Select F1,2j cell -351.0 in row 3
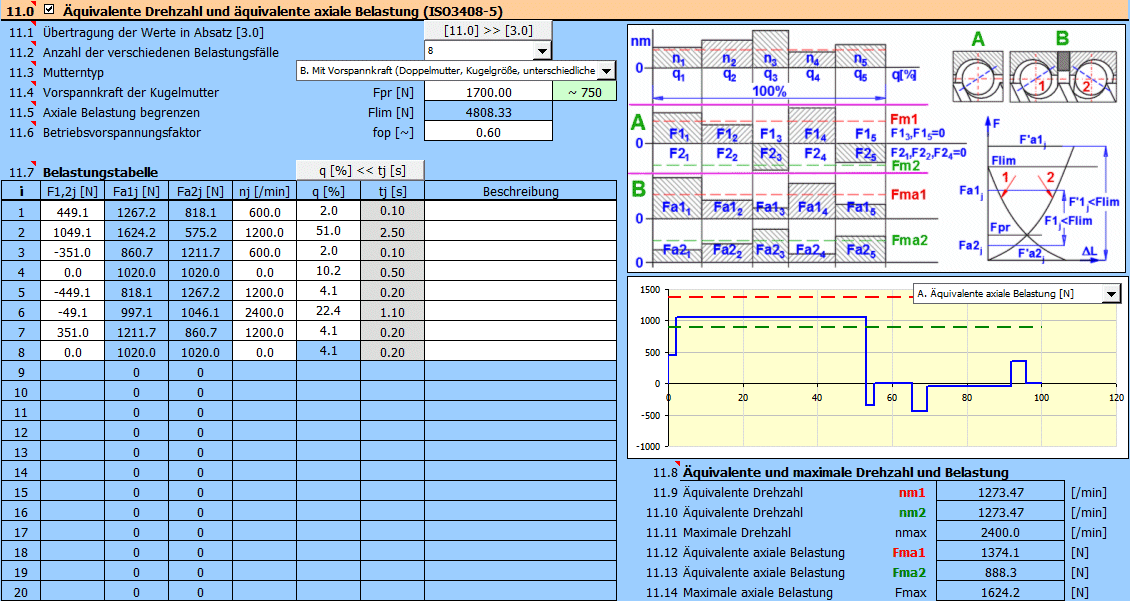Screen dimensions: 1130x601 click(x=73, y=252)
